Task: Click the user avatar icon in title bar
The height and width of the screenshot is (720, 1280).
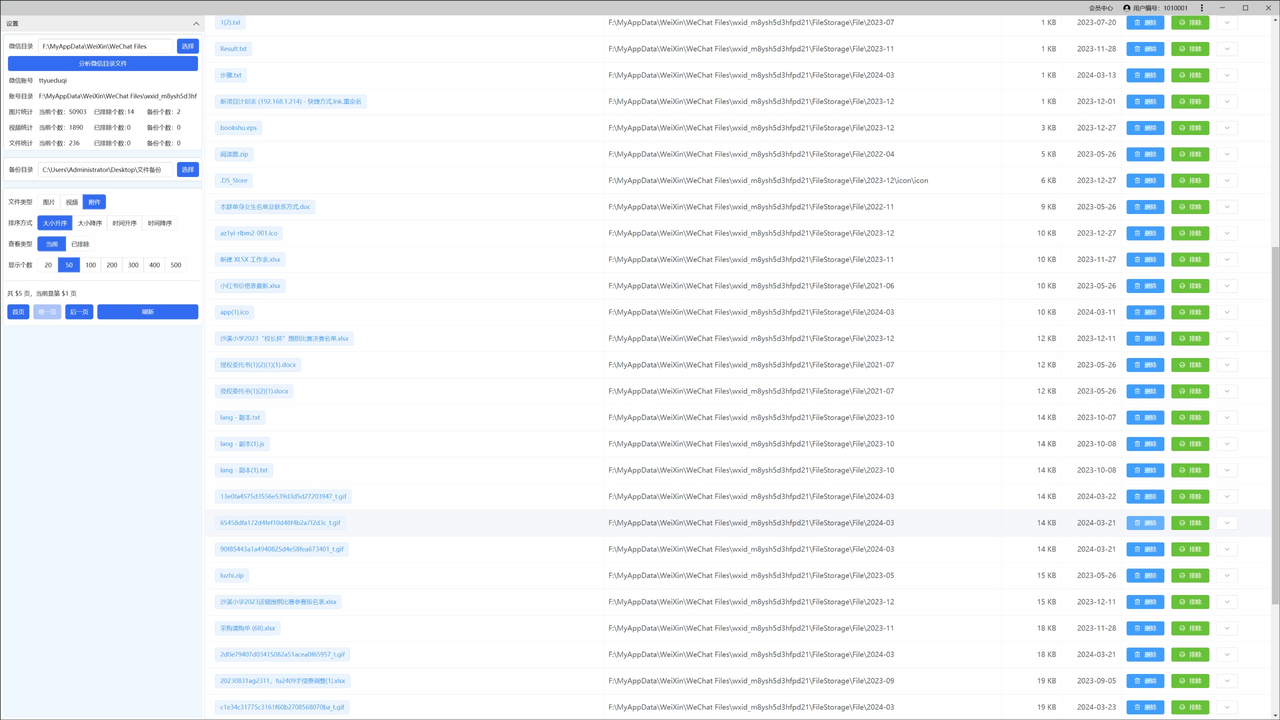Action: pyautogui.click(x=1127, y=8)
